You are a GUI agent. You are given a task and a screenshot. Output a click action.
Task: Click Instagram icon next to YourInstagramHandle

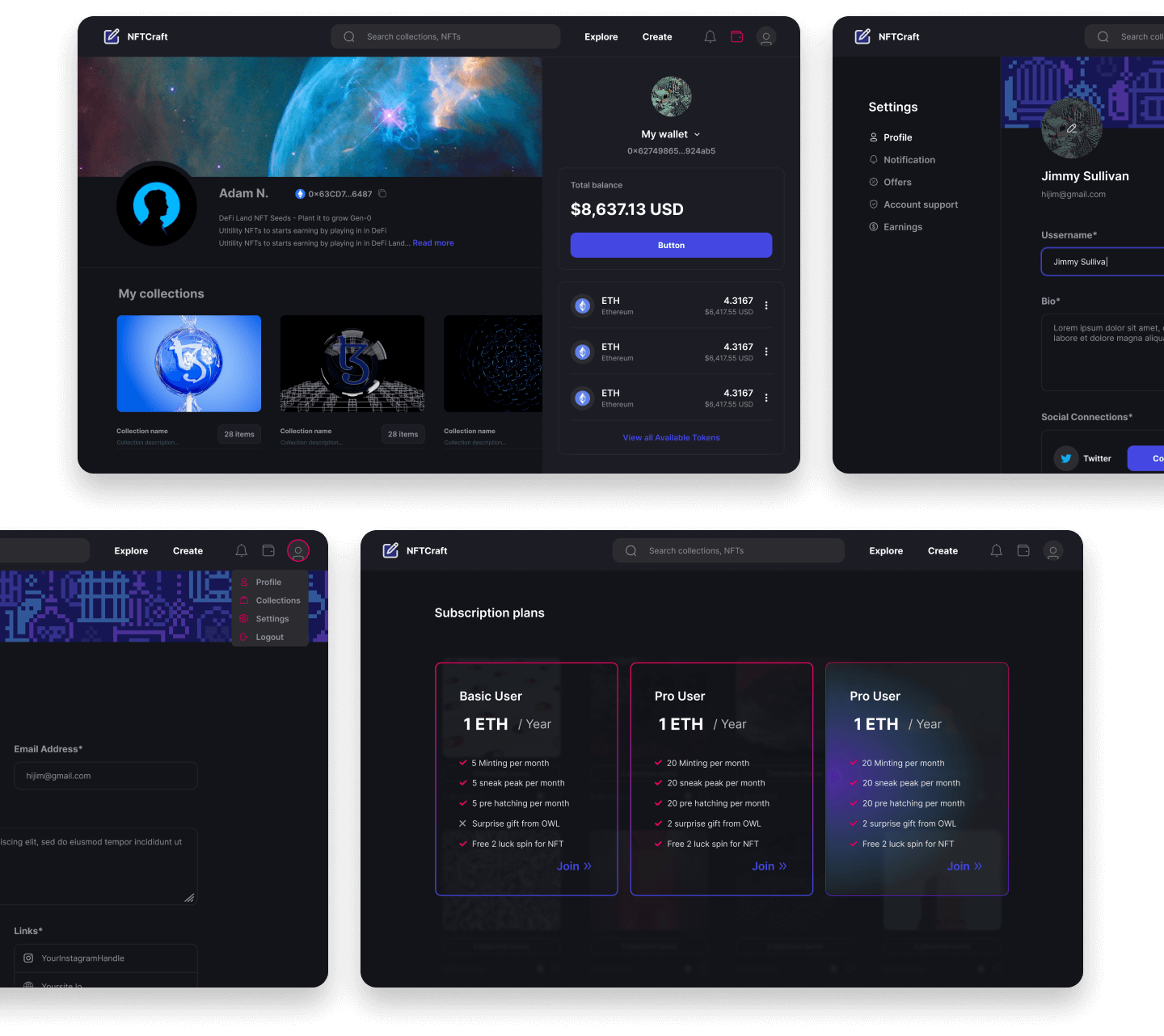click(x=28, y=958)
